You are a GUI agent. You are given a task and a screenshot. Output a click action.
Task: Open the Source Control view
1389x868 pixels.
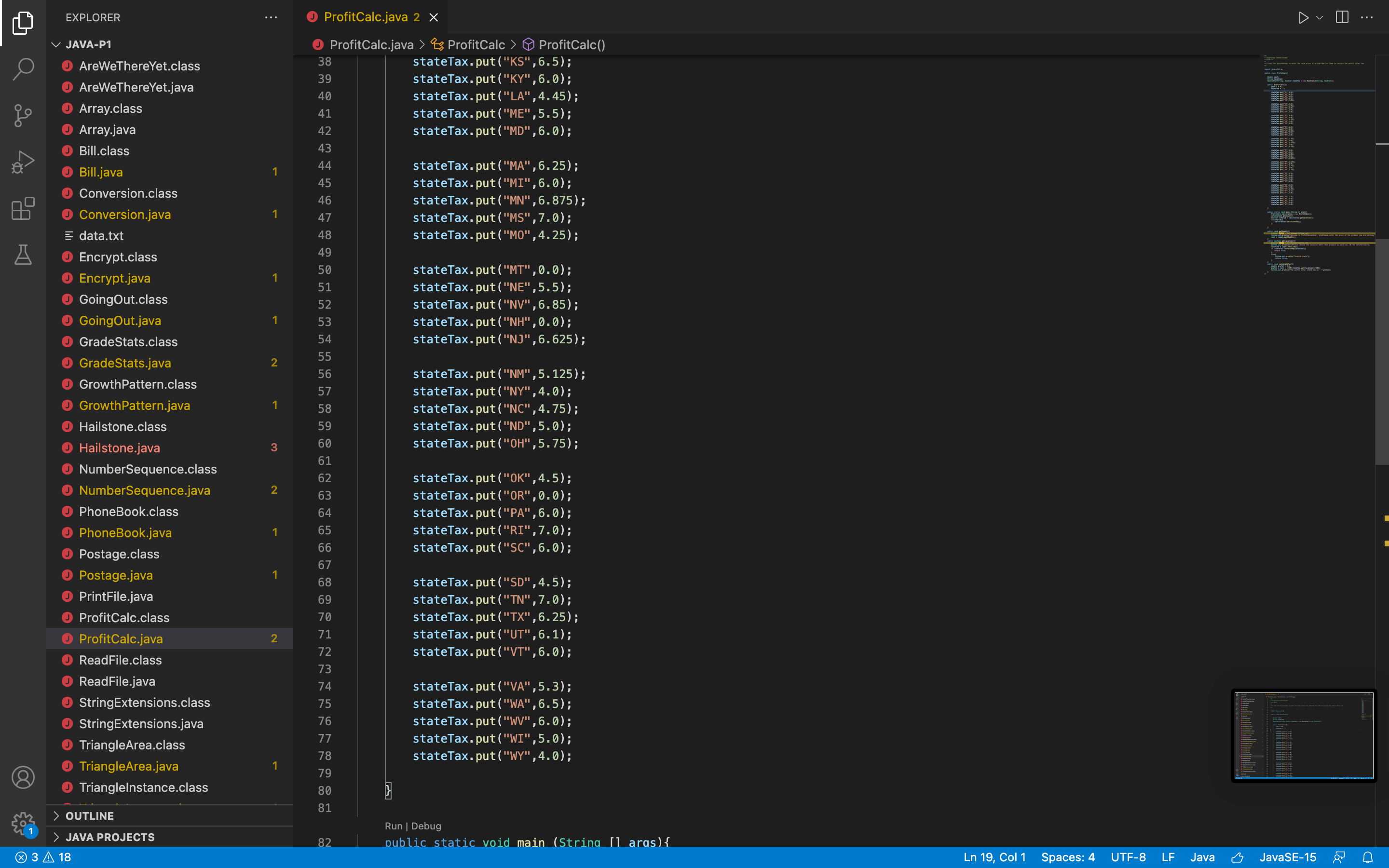(23, 115)
